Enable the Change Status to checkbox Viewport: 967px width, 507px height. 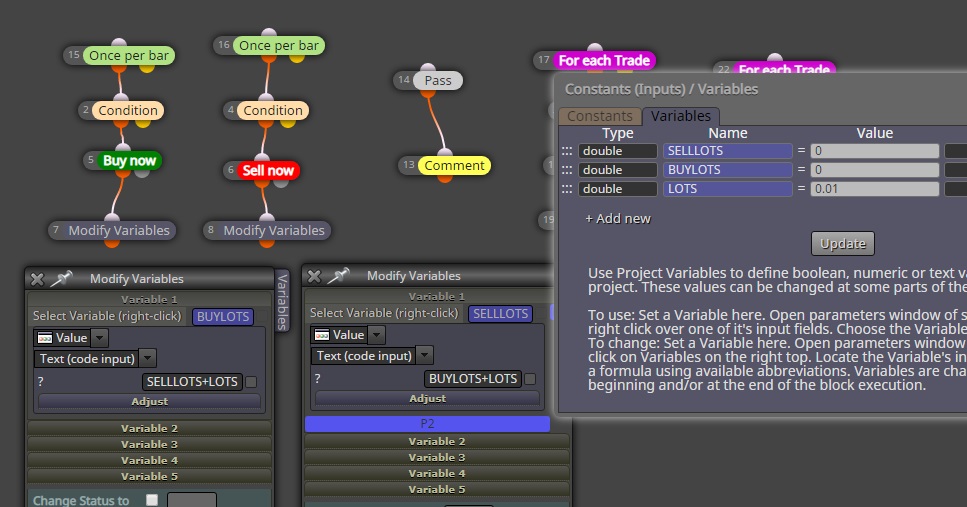click(x=152, y=500)
